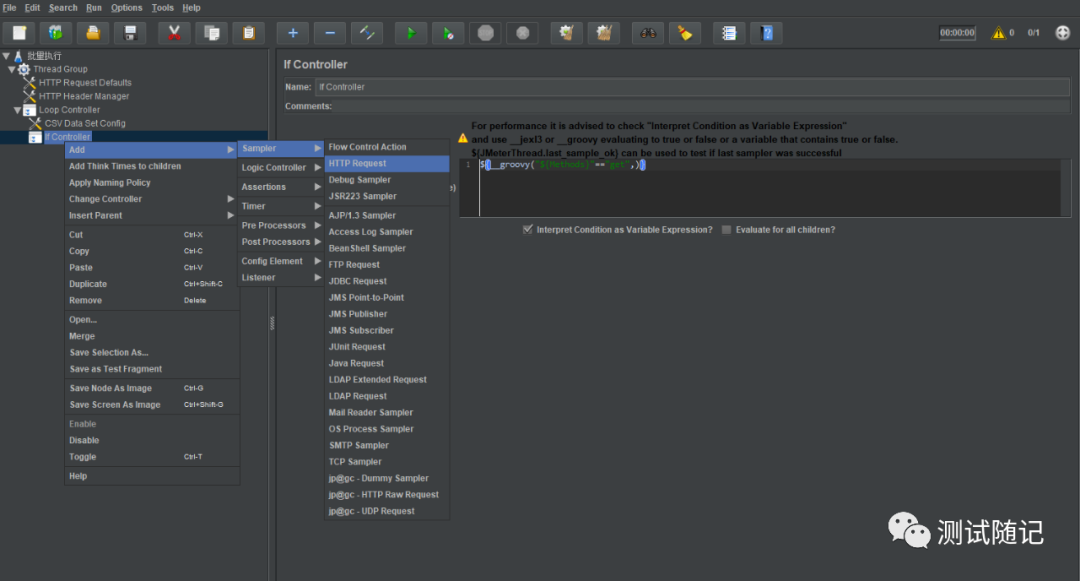Click the Clear results broom icon
Screen dimensions: 1080x581
point(567,33)
